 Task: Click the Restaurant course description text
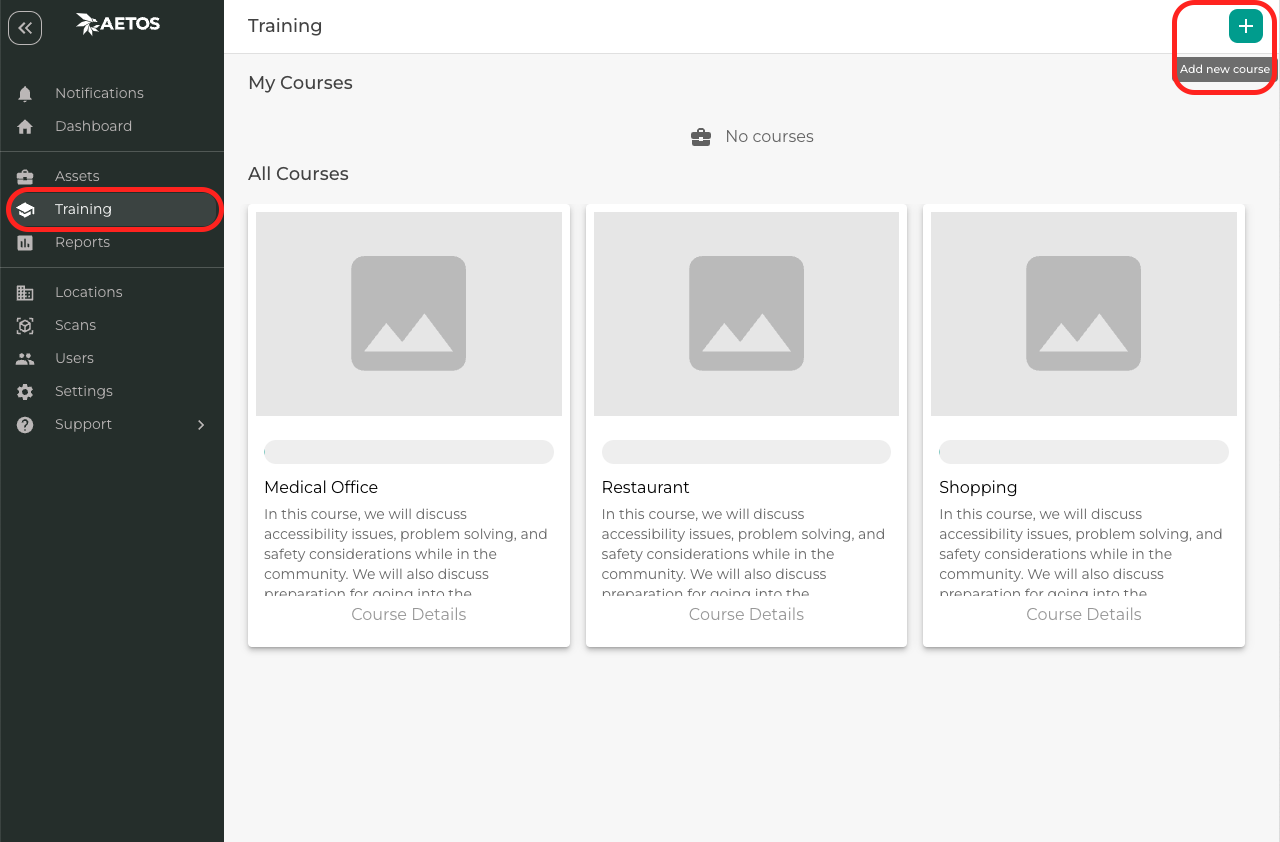point(744,553)
